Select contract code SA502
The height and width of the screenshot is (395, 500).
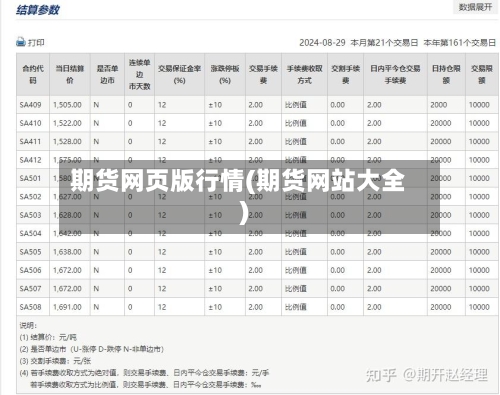(30, 197)
